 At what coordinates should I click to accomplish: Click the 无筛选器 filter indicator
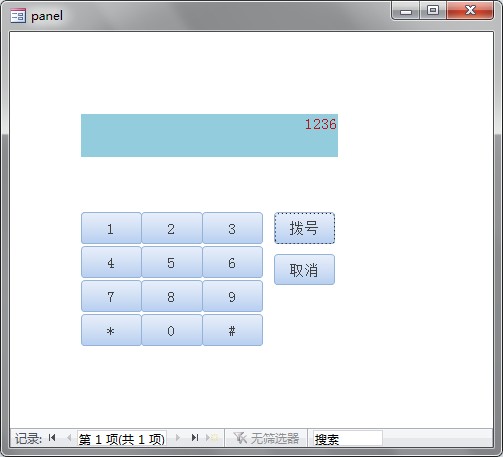266,438
